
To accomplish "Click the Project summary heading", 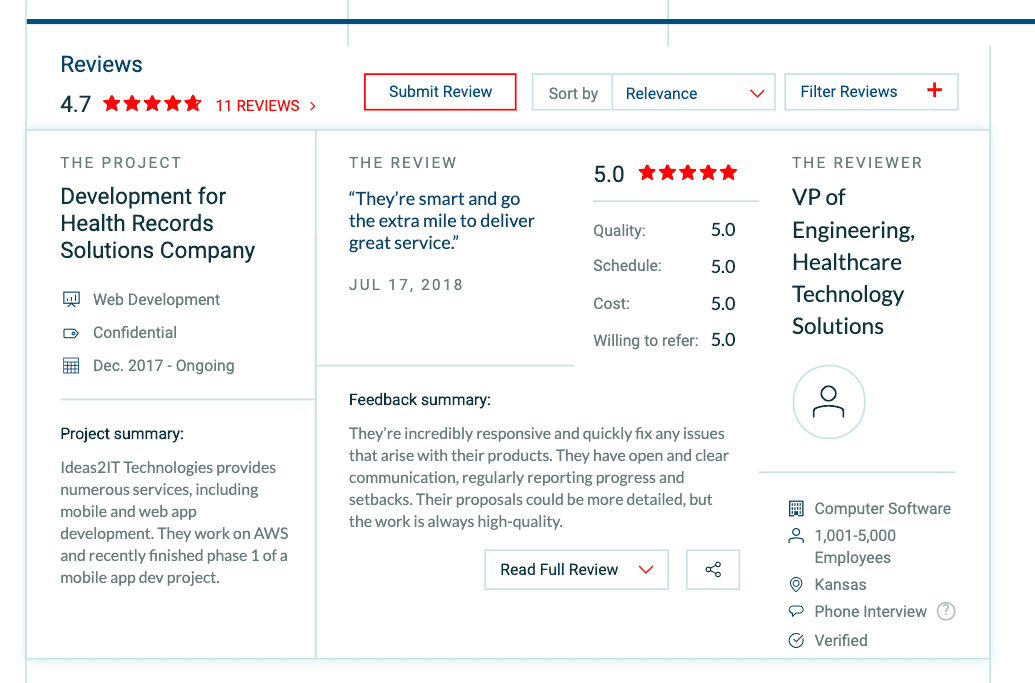I will (x=122, y=434).
